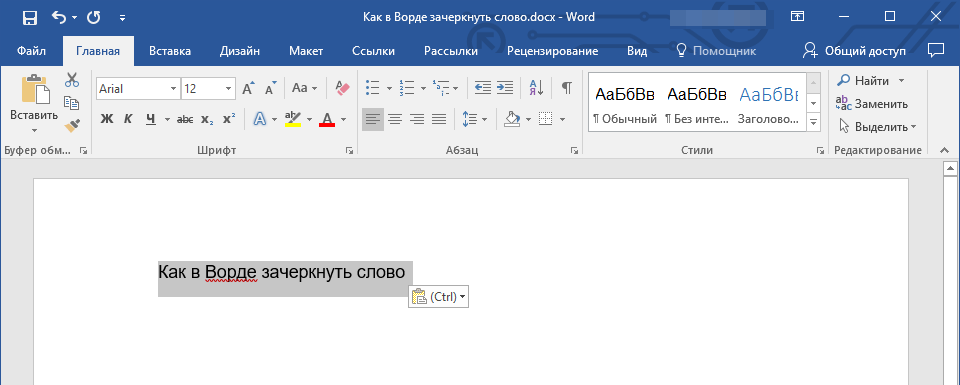Toggle bold formatting (Ж)
The width and height of the screenshot is (960, 385).
coord(107,119)
